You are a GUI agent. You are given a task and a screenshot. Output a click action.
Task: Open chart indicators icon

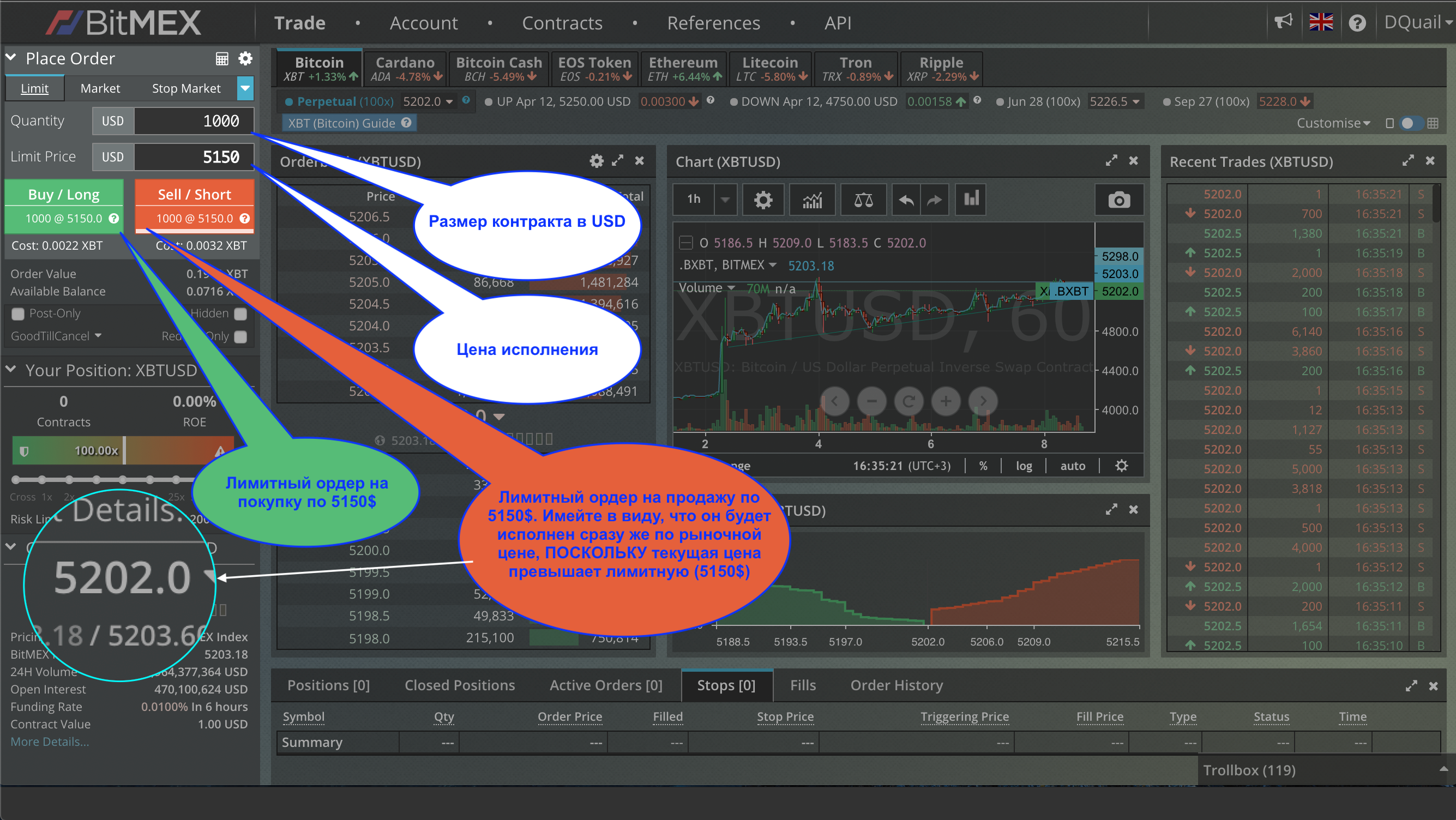pos(812,200)
